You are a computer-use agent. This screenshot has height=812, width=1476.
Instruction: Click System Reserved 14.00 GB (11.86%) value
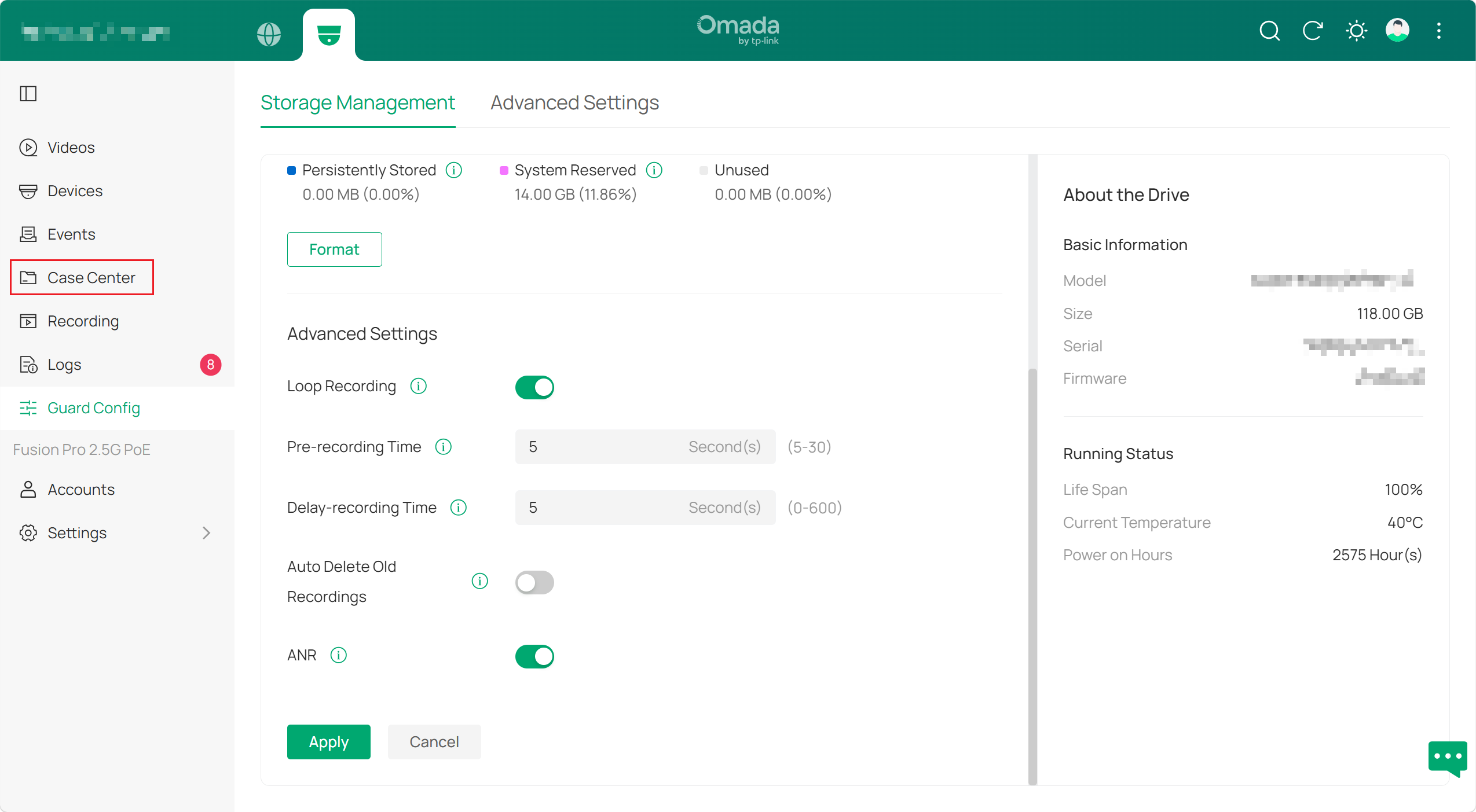(x=576, y=194)
